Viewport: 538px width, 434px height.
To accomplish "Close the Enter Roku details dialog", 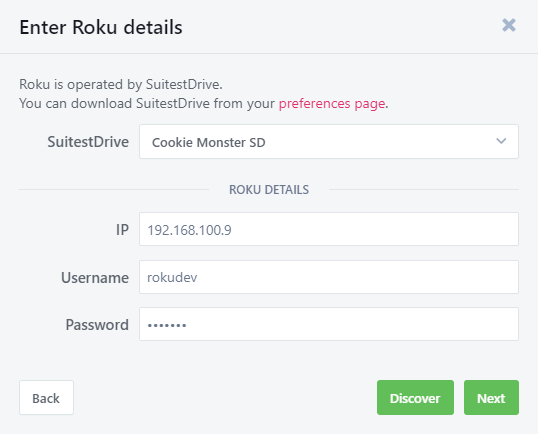I will [509, 25].
